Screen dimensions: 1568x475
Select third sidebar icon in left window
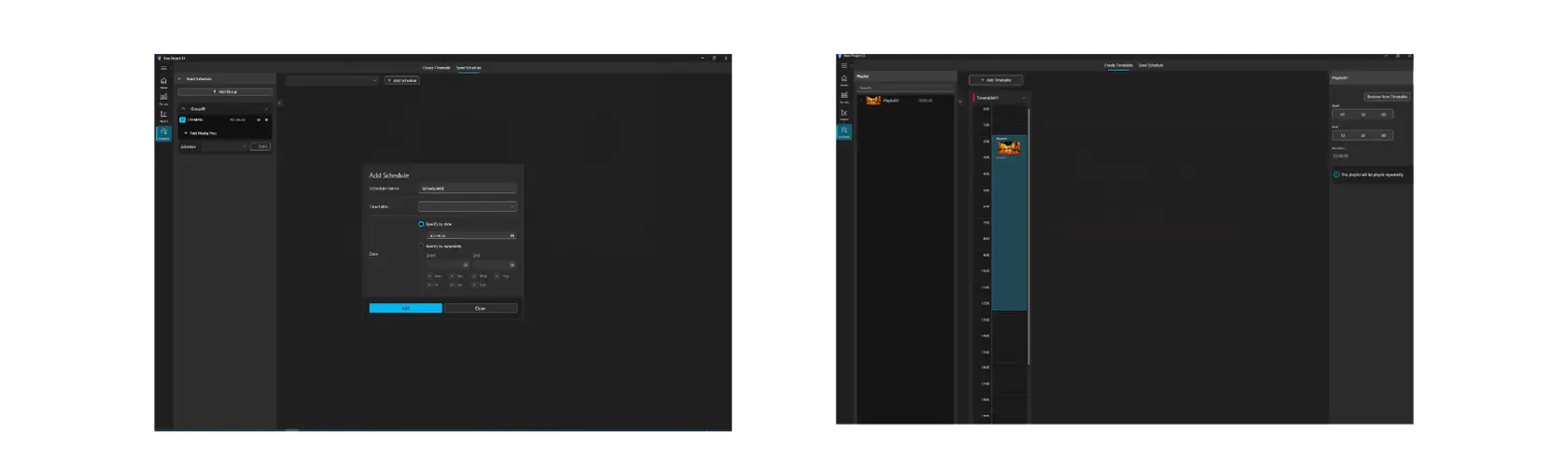[163, 116]
